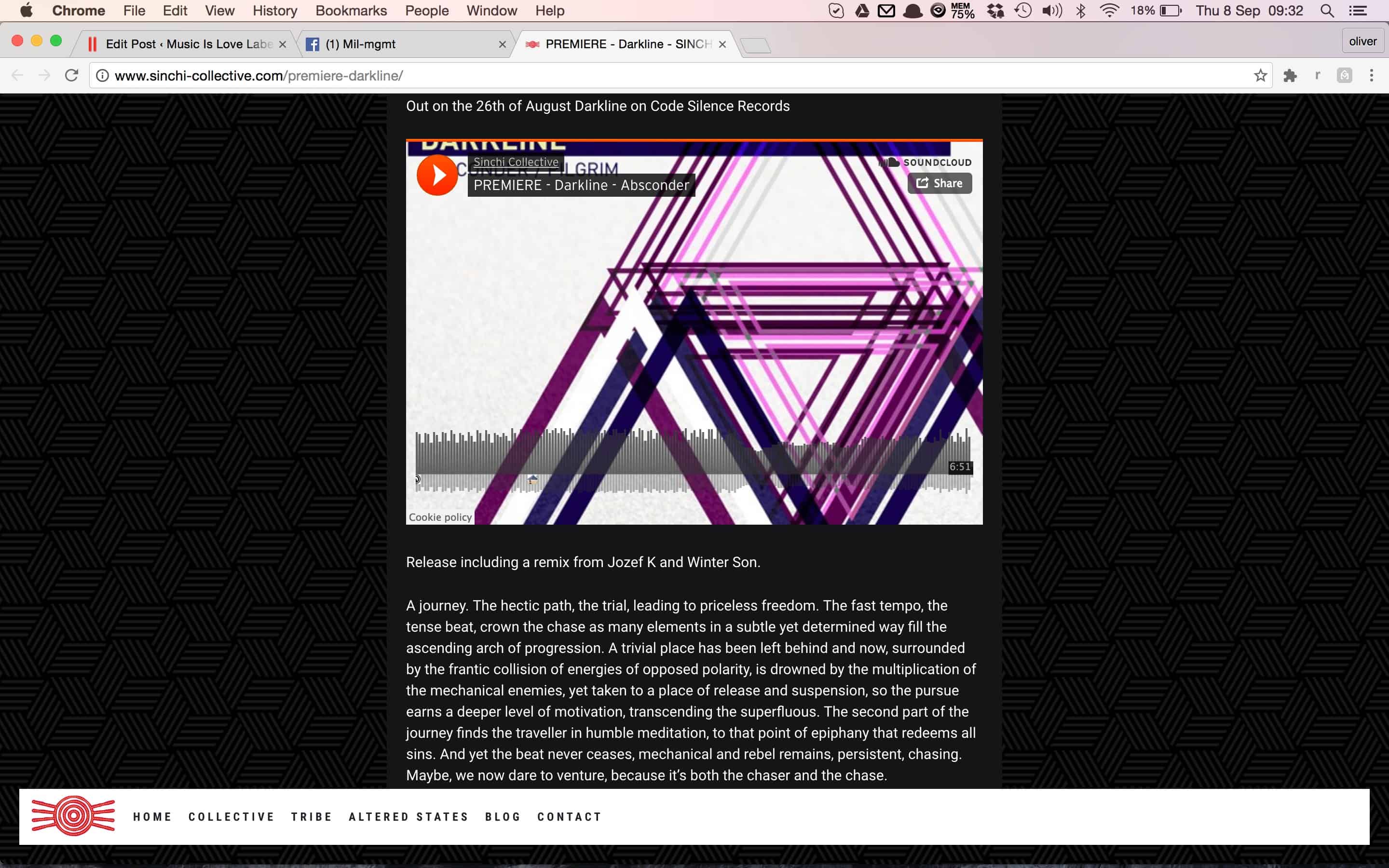1389x868 pixels.
Task: Open Dropbox menu bar icon
Action: coord(995,10)
